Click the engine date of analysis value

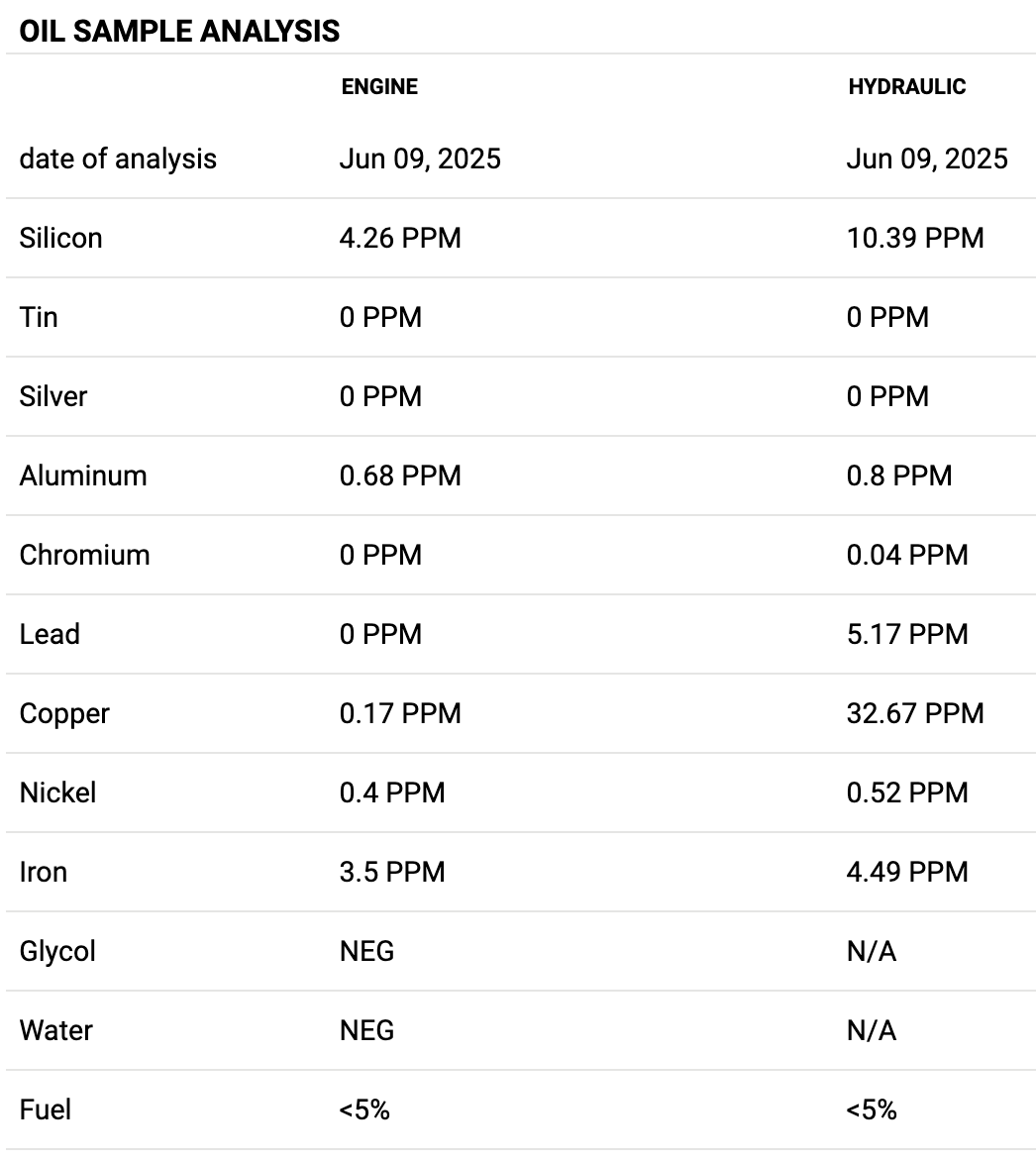[x=420, y=159]
